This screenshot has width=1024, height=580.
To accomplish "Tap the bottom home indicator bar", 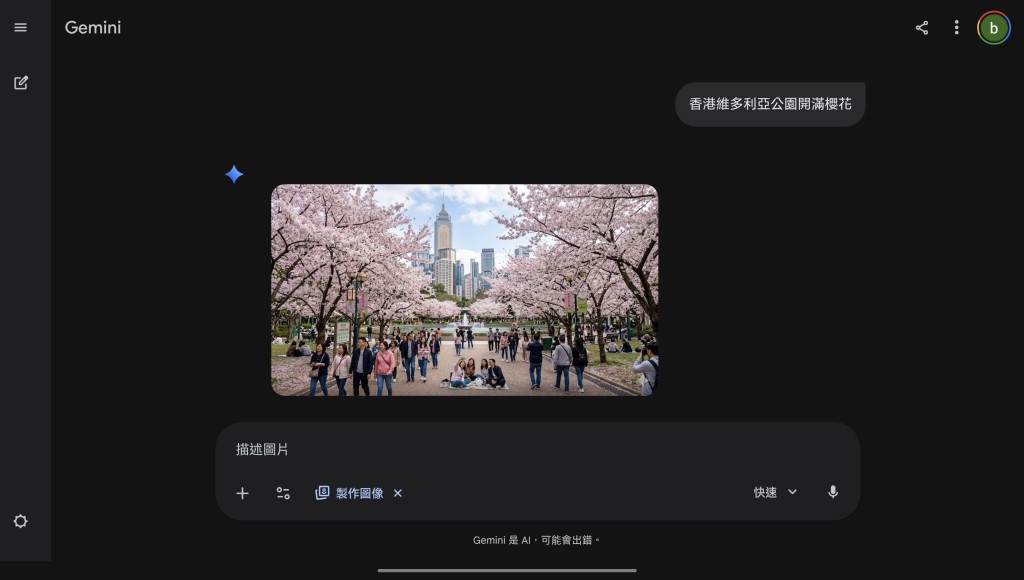I will coord(507,570).
